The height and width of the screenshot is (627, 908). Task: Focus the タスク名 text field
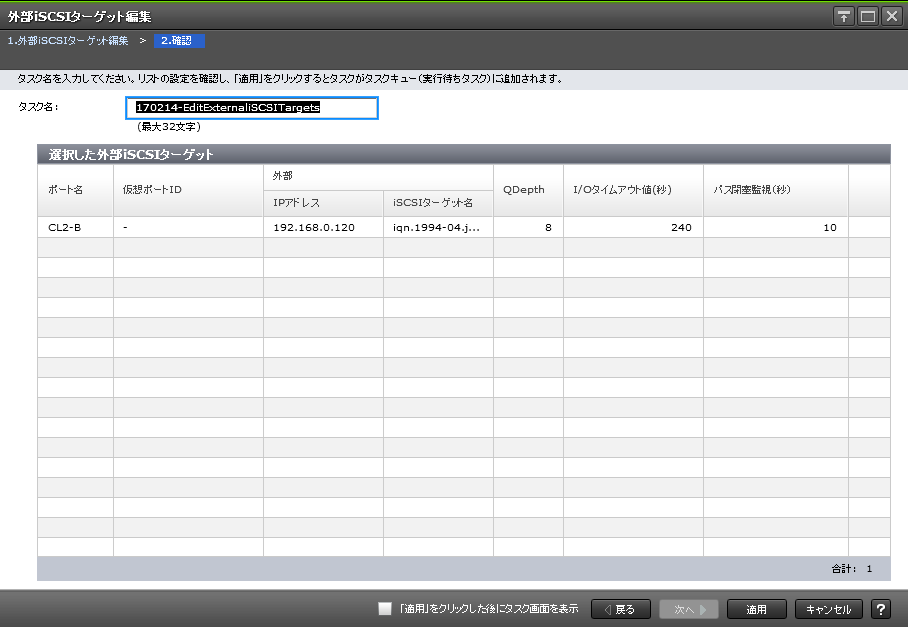click(x=257, y=108)
